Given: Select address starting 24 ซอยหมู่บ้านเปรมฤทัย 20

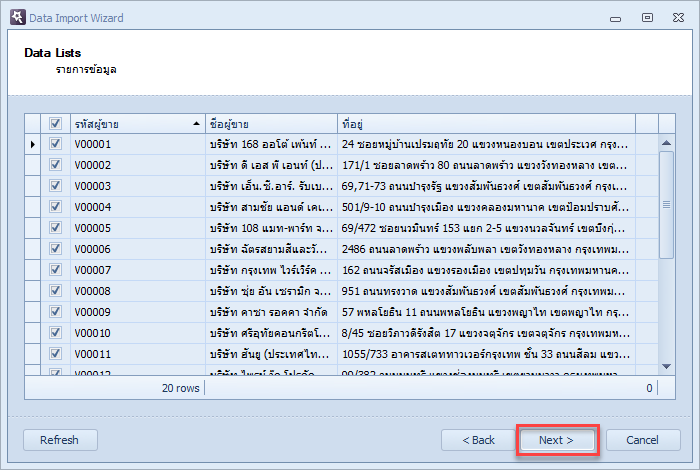Looking at the screenshot, I should point(486,144).
